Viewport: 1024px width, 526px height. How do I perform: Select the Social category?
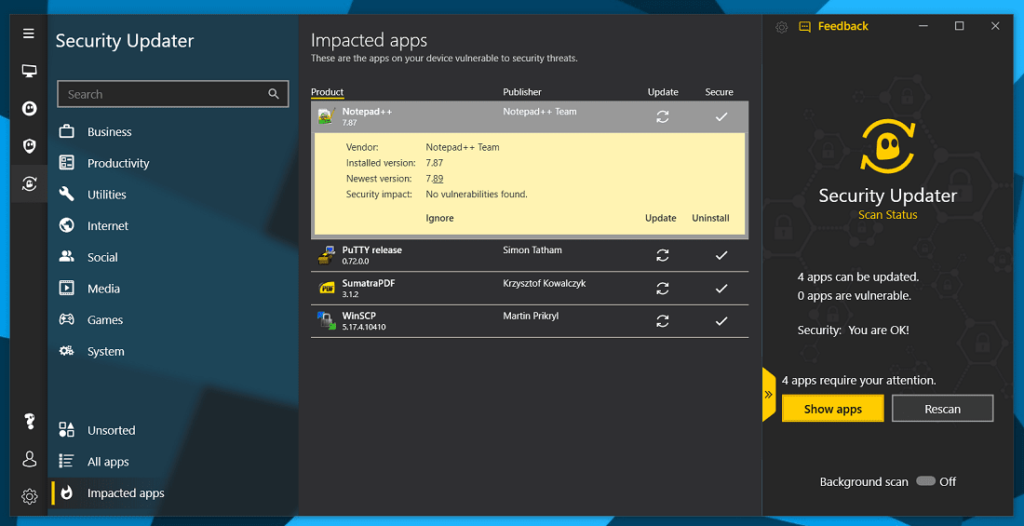click(103, 257)
